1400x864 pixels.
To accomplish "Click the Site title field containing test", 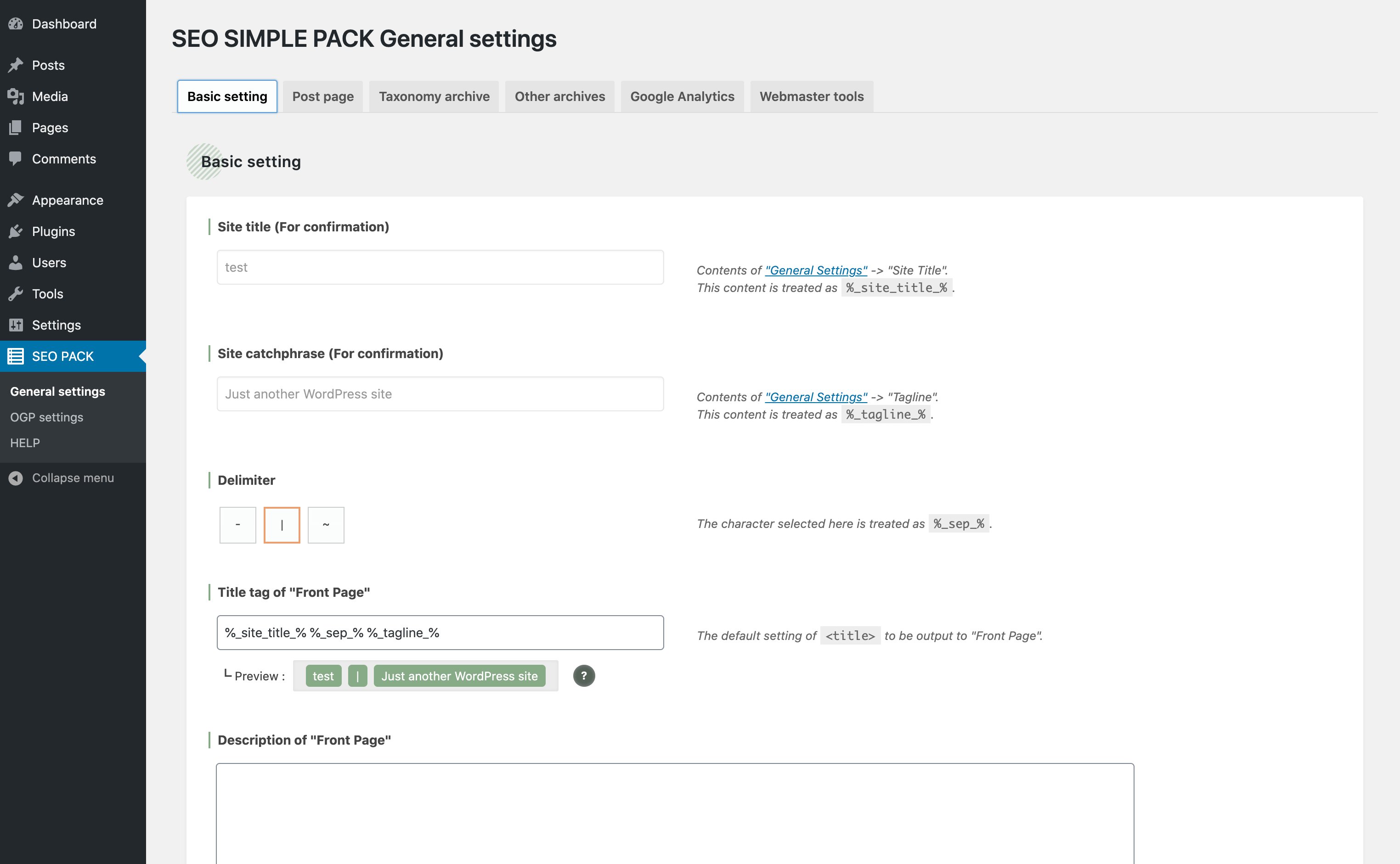I will tap(440, 267).
